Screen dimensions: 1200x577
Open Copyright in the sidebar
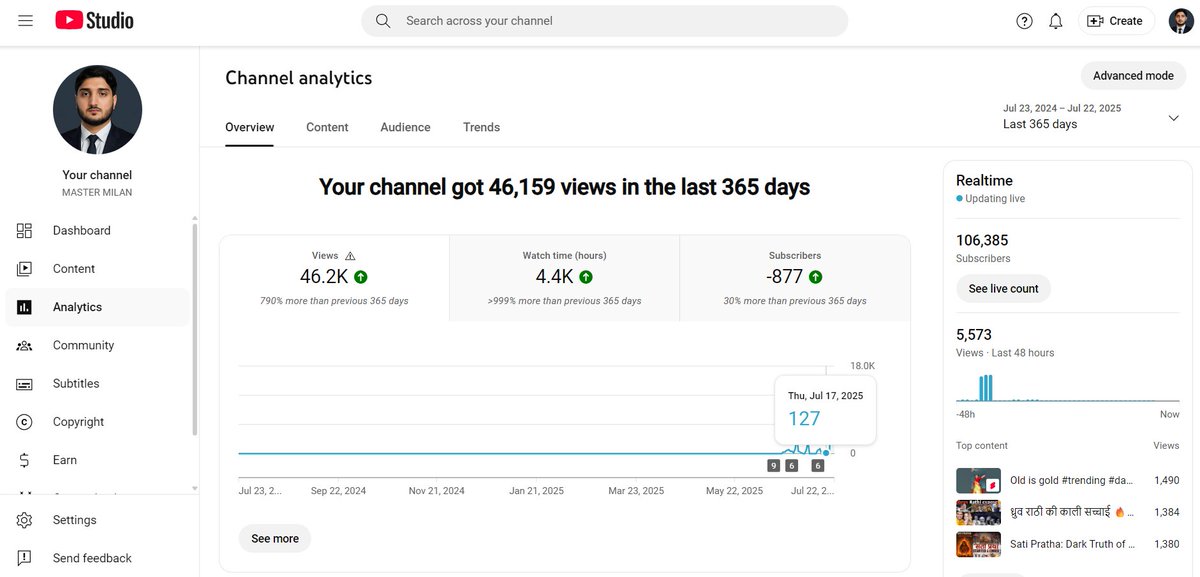pos(97,422)
